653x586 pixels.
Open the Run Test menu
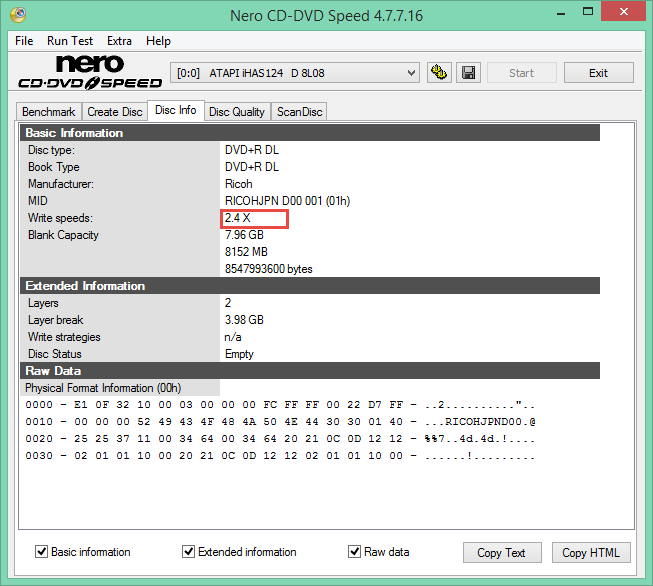(x=70, y=41)
